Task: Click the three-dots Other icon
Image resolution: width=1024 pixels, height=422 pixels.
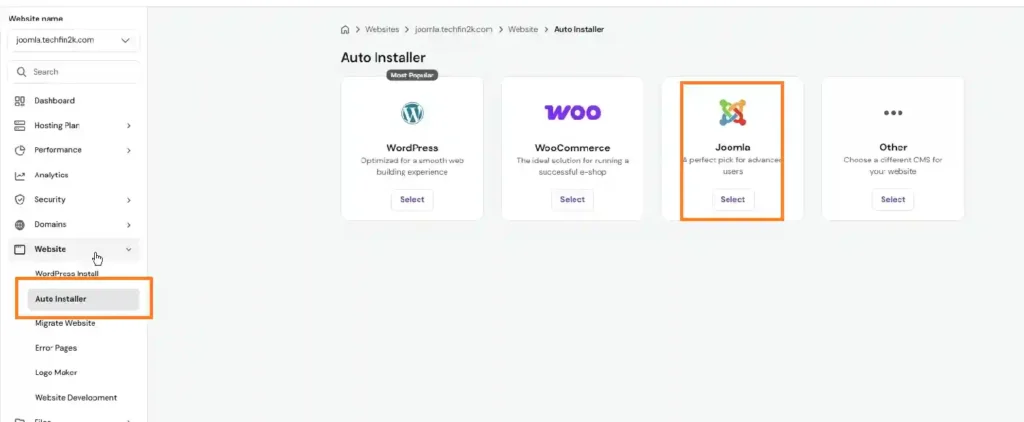Action: 892,112
